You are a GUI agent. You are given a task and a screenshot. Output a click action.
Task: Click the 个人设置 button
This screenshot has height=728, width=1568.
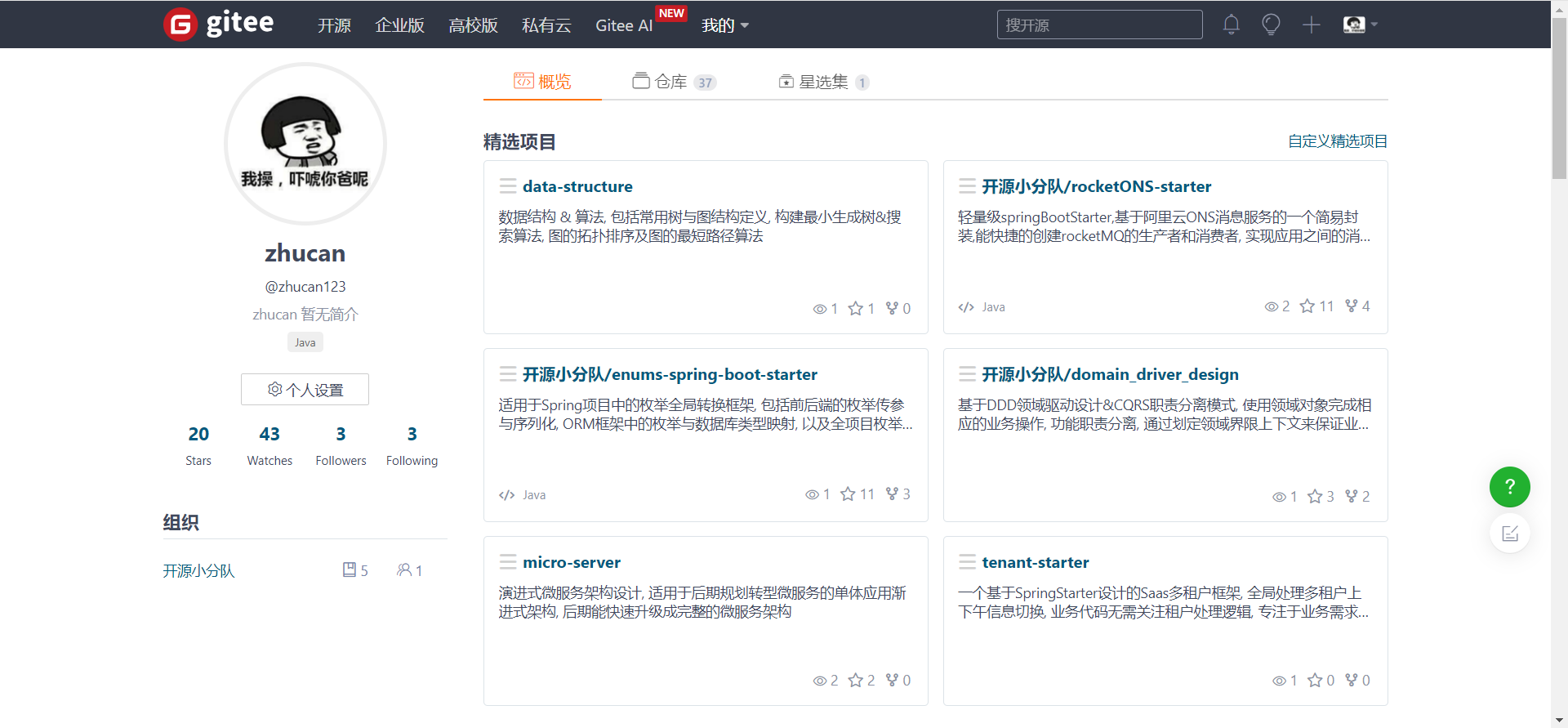(305, 390)
